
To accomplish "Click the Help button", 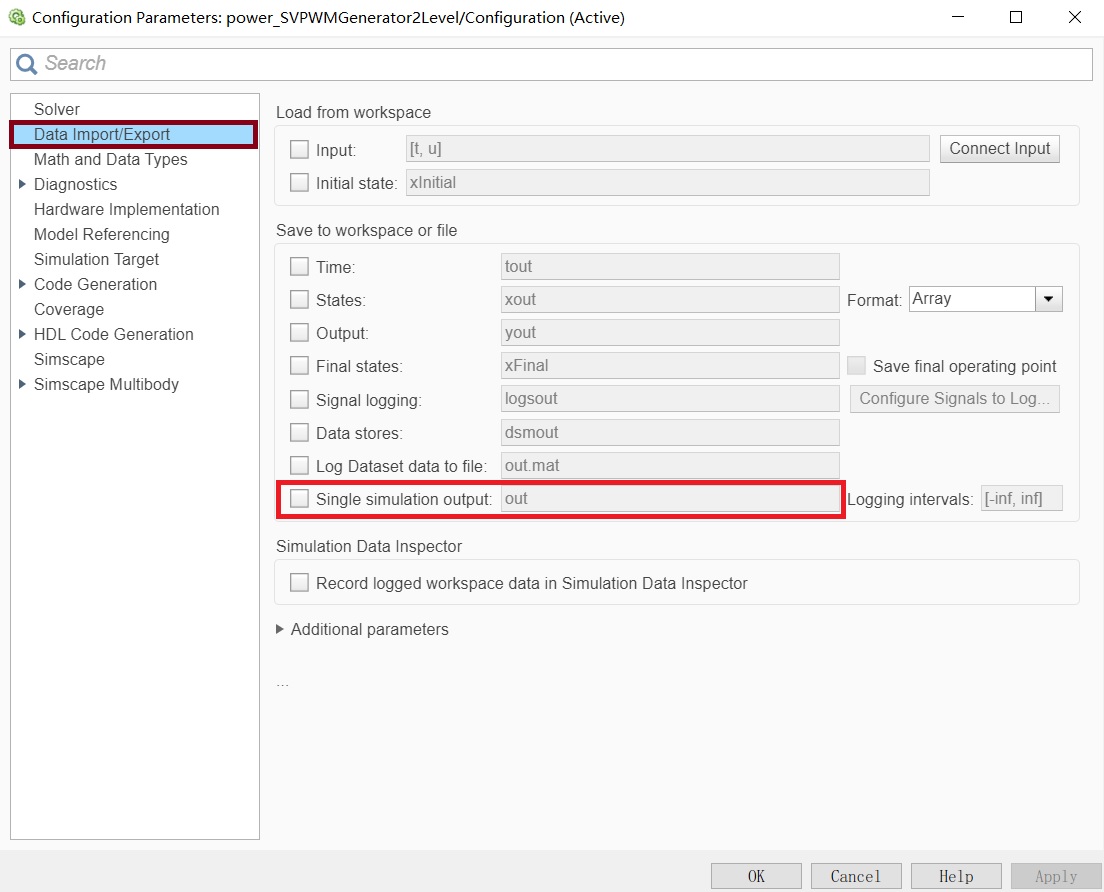I will pyautogui.click(x=956, y=877).
